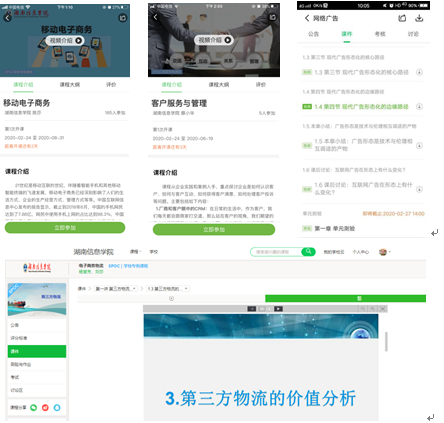The width and height of the screenshot is (444, 423).
Task: Switch to 考核 tab in 网络广告
Action: pyautogui.click(x=380, y=34)
